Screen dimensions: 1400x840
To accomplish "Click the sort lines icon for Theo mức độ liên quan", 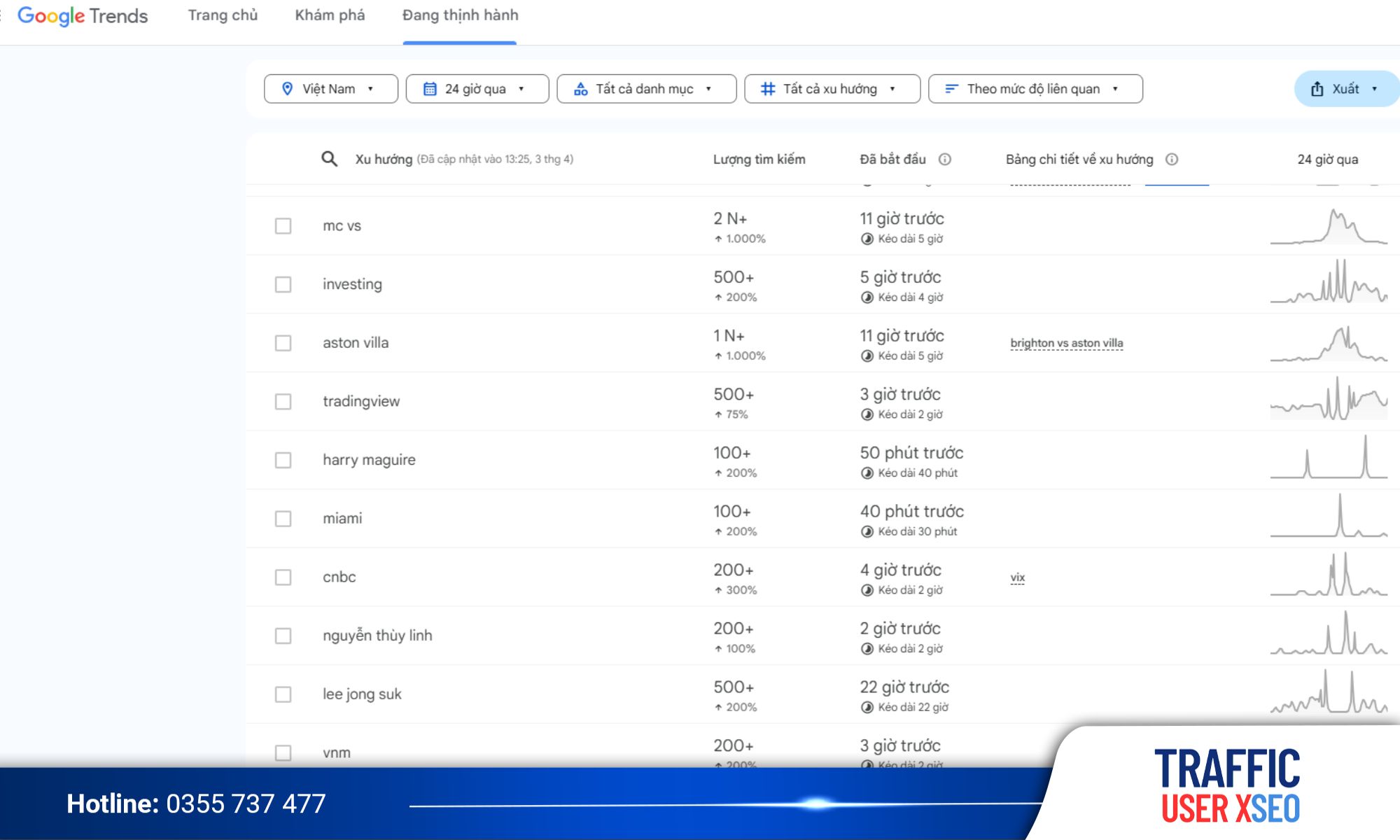I will click(951, 89).
